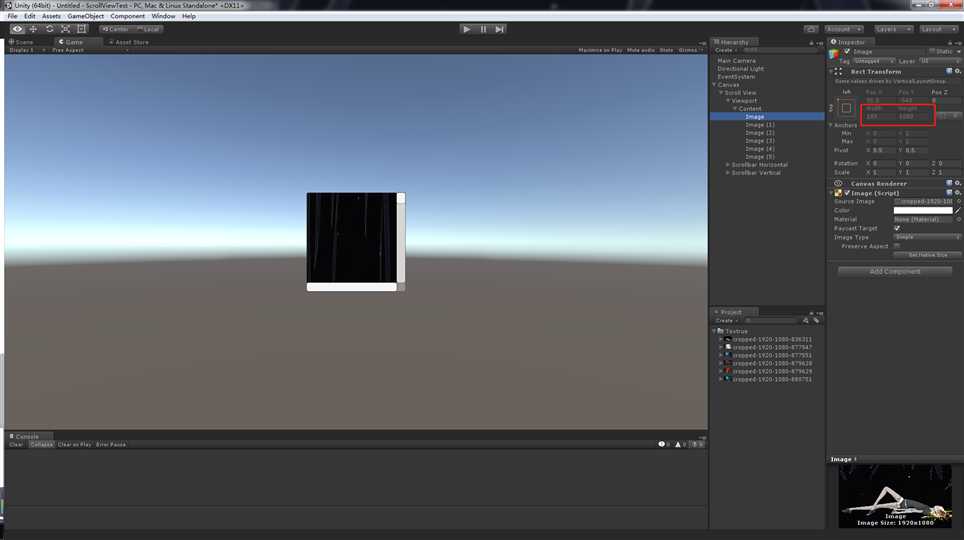Viewport: 964px width, 540px height.
Task: Open the Material object picker circle
Action: 958,220
